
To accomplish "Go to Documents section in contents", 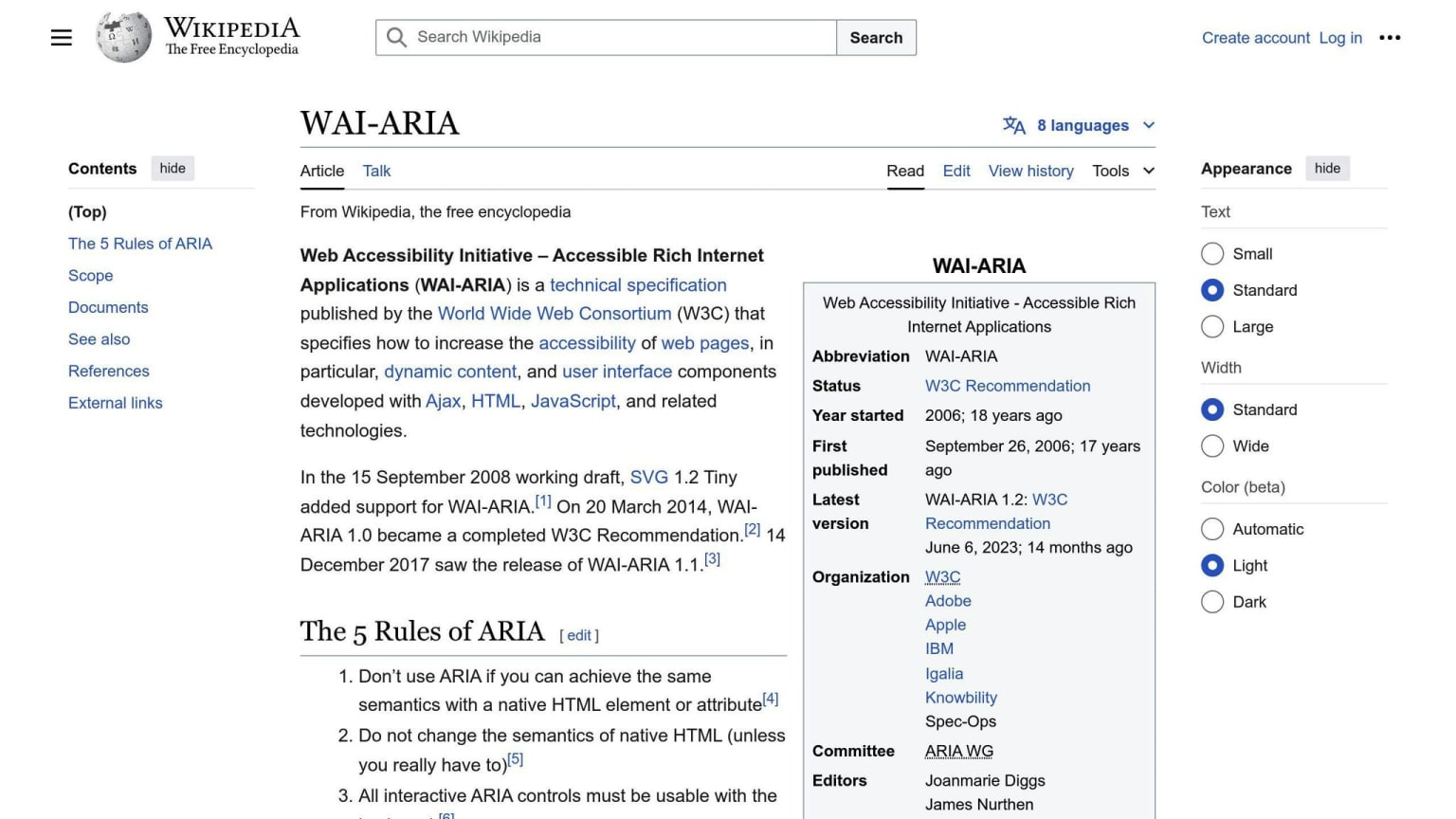I will (x=108, y=307).
